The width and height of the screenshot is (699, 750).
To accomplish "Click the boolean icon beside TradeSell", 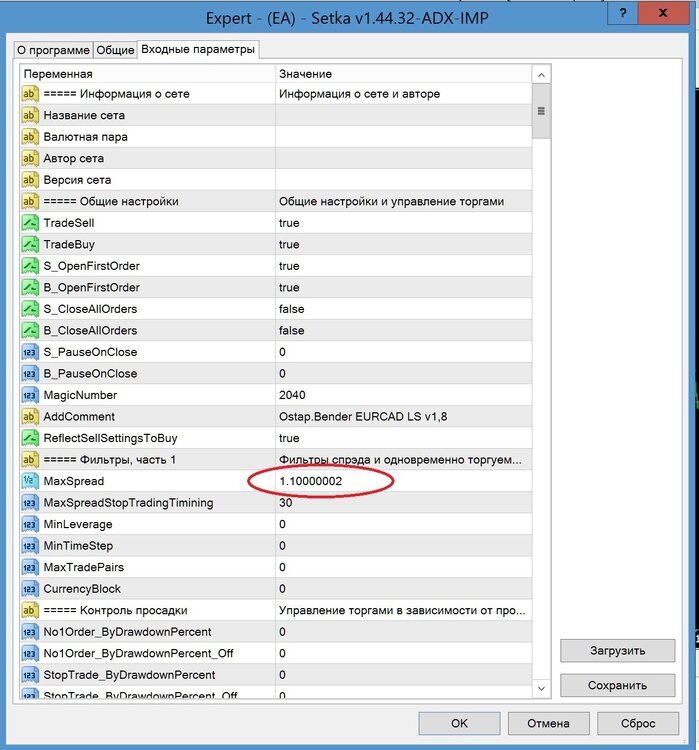I will [30, 223].
